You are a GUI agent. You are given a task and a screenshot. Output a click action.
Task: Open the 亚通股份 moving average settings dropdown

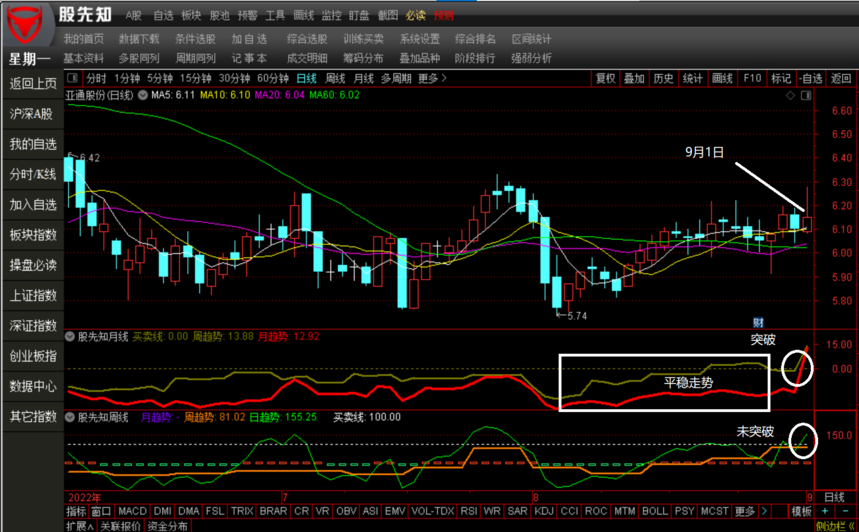[x=143, y=95]
